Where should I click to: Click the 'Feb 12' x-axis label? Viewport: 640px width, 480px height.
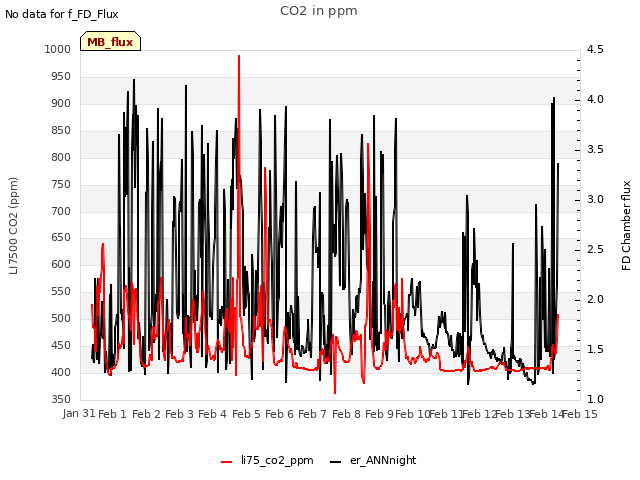click(479, 414)
